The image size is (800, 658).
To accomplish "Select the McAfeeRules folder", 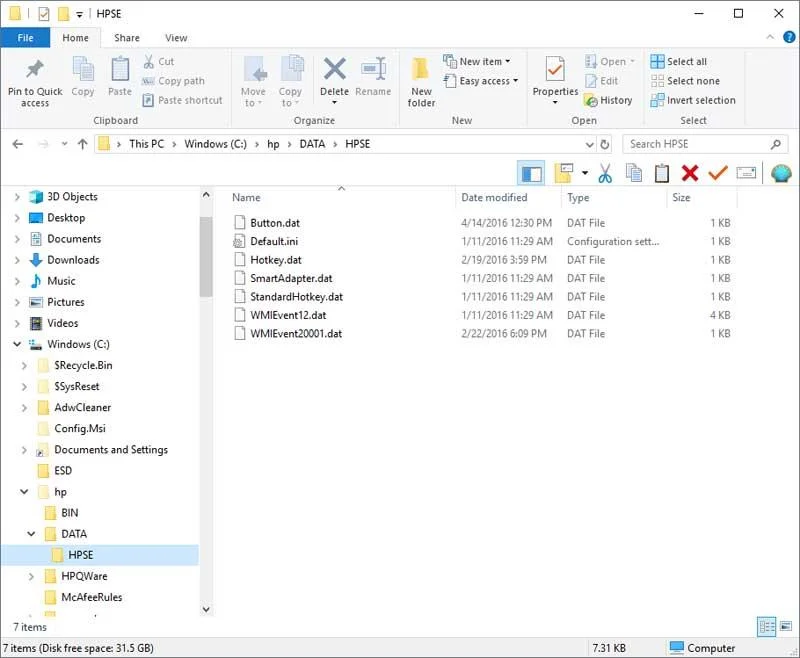I will [x=91, y=597].
